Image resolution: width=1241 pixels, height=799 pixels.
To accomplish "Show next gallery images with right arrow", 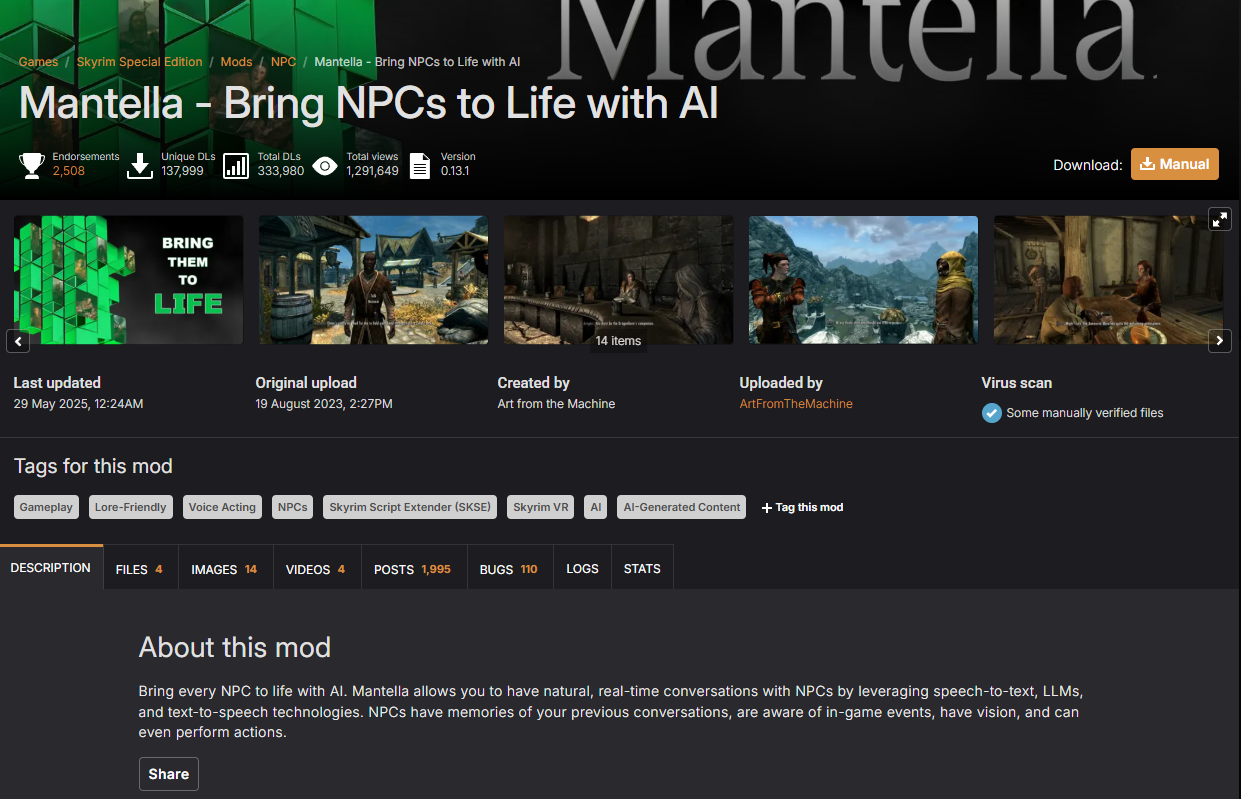I will pos(1219,341).
